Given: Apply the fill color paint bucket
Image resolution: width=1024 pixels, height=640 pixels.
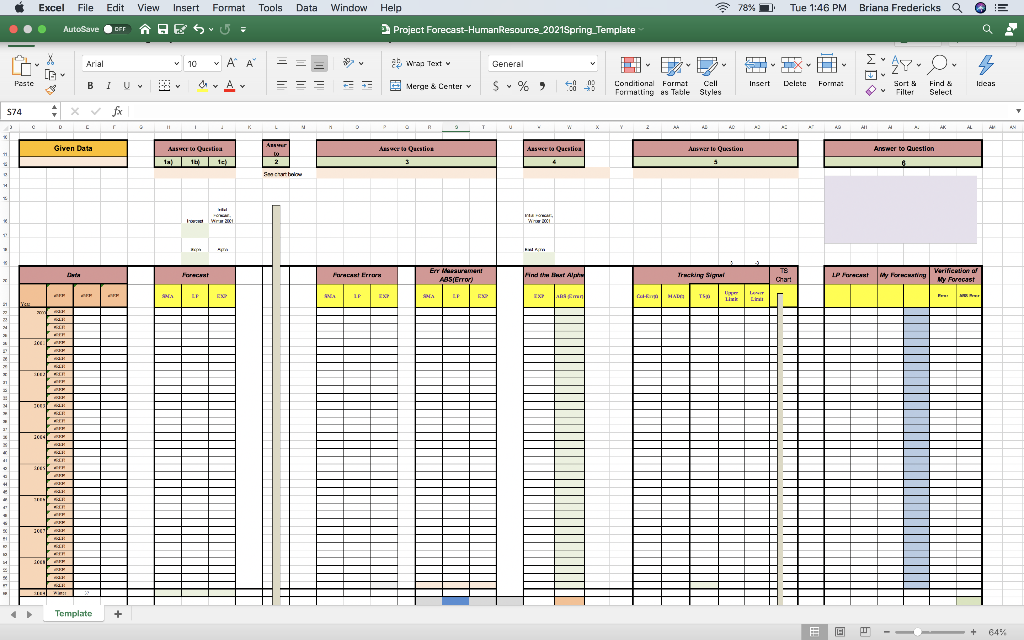Looking at the screenshot, I should pyautogui.click(x=202, y=86).
